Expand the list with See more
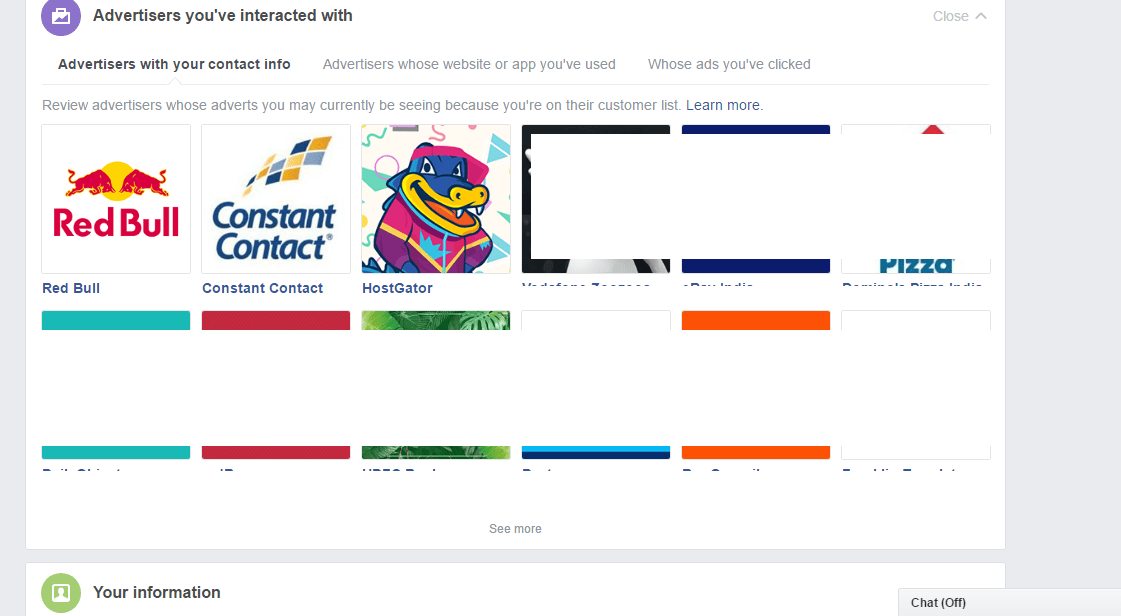The image size is (1121, 616). click(515, 529)
